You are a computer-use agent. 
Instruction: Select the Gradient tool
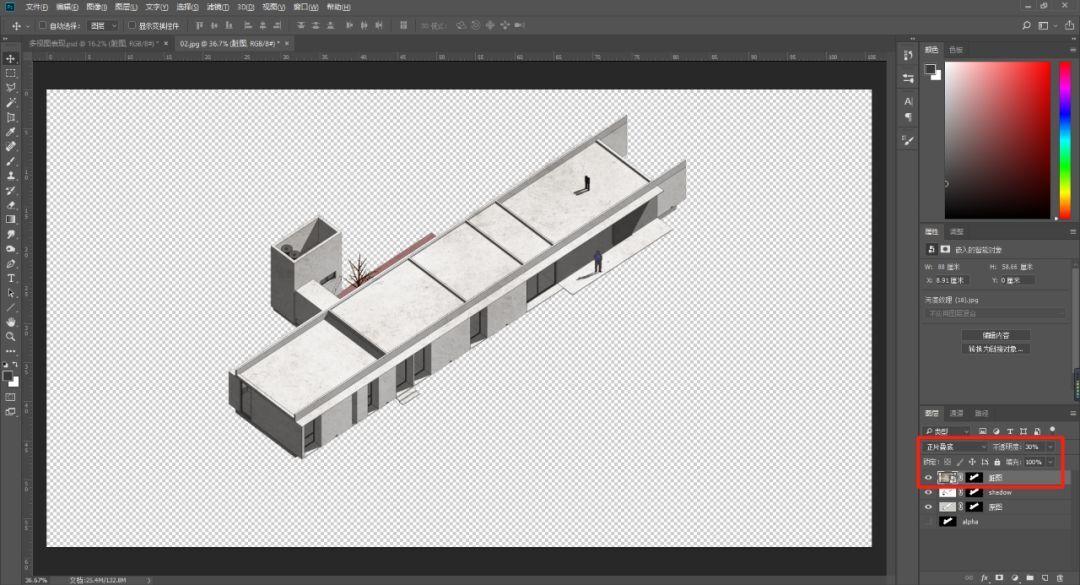pos(10,219)
